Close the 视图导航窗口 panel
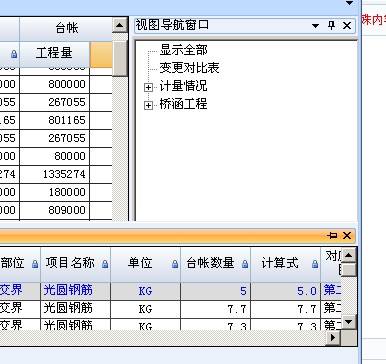The image size is (386, 364). point(347,25)
